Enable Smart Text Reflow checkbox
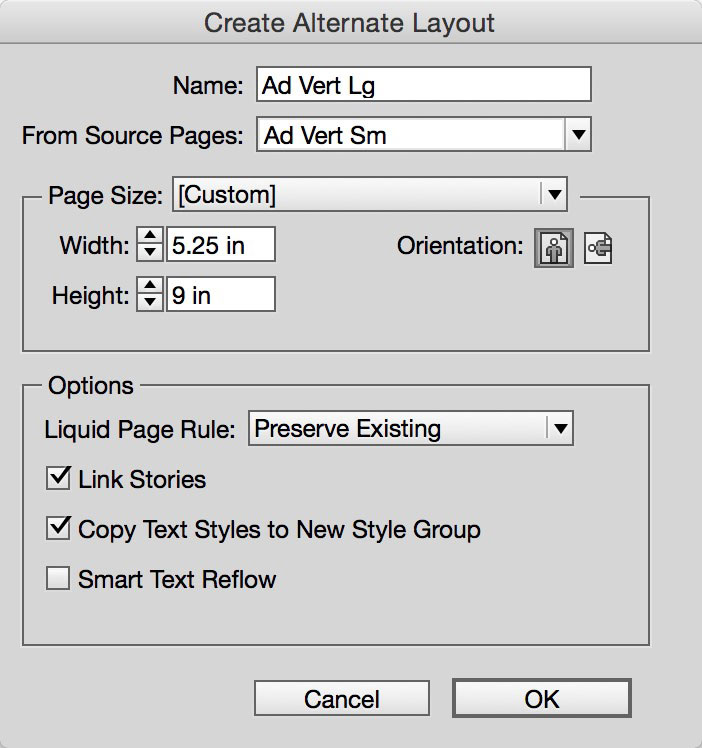The height and width of the screenshot is (748, 702). (59, 578)
